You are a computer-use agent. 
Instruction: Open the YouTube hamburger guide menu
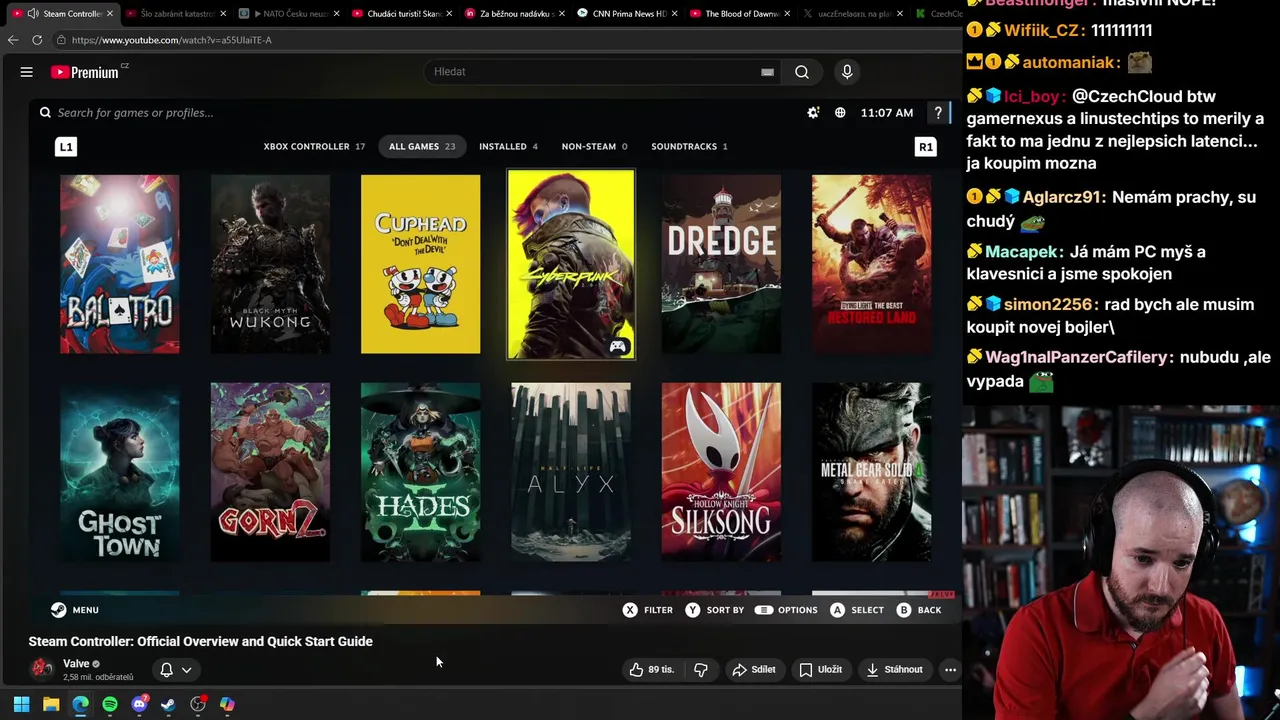click(x=27, y=72)
